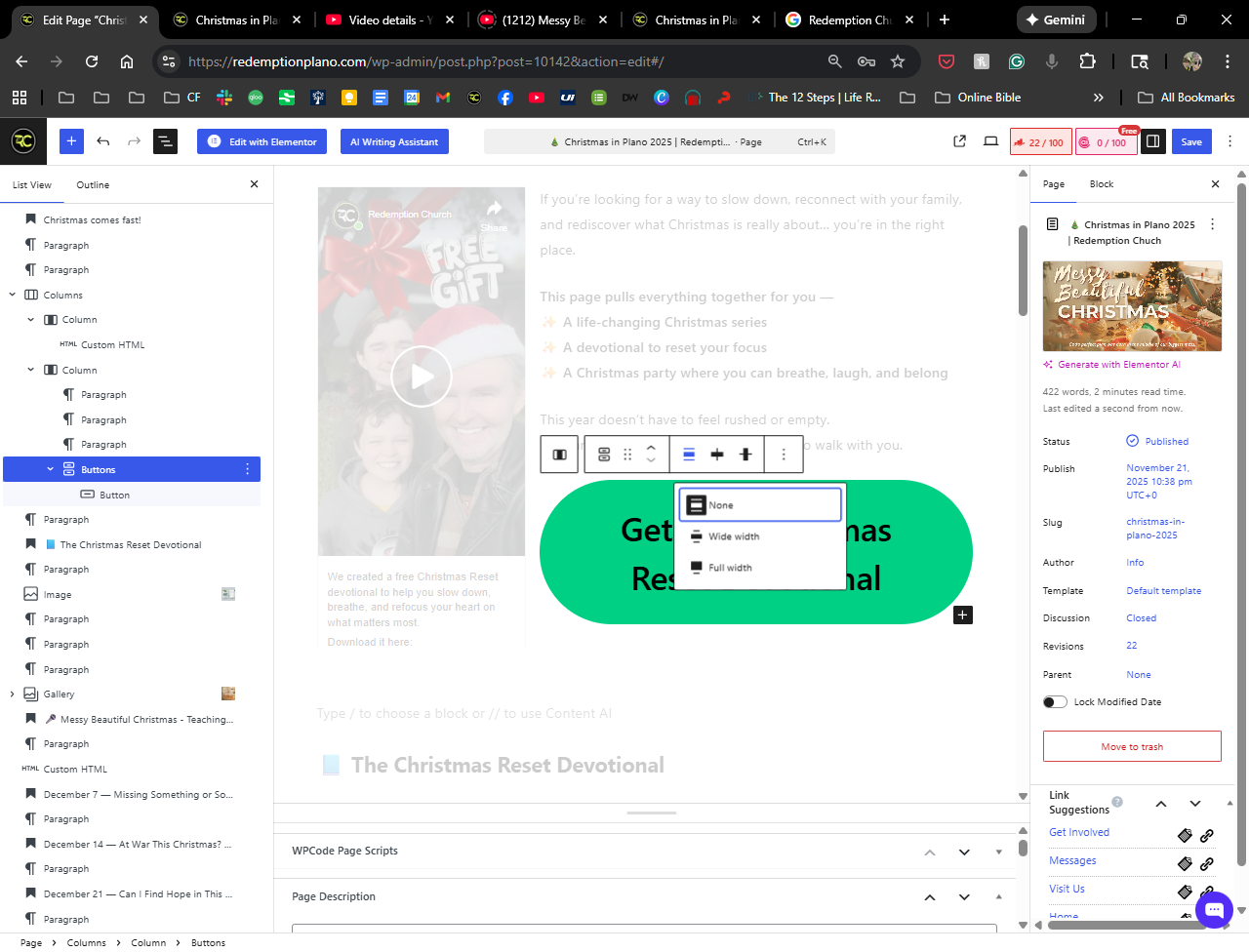This screenshot has width=1249, height=952.
Task: Click the change vertical alignment icon
Action: coord(745,455)
